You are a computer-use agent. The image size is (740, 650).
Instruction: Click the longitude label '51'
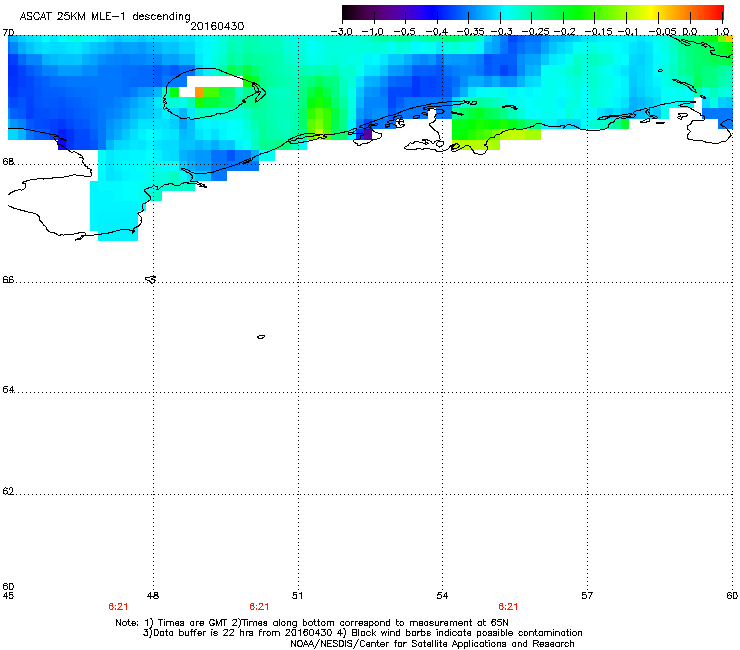[297, 596]
